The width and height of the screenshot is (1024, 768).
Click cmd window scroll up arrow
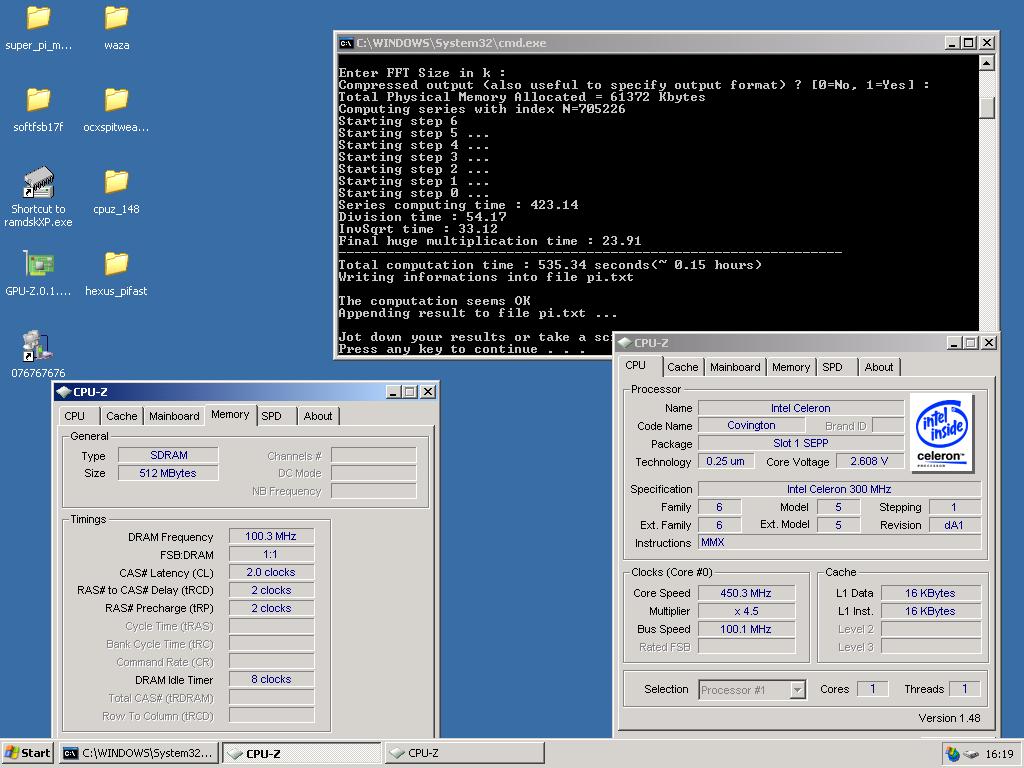click(x=987, y=63)
